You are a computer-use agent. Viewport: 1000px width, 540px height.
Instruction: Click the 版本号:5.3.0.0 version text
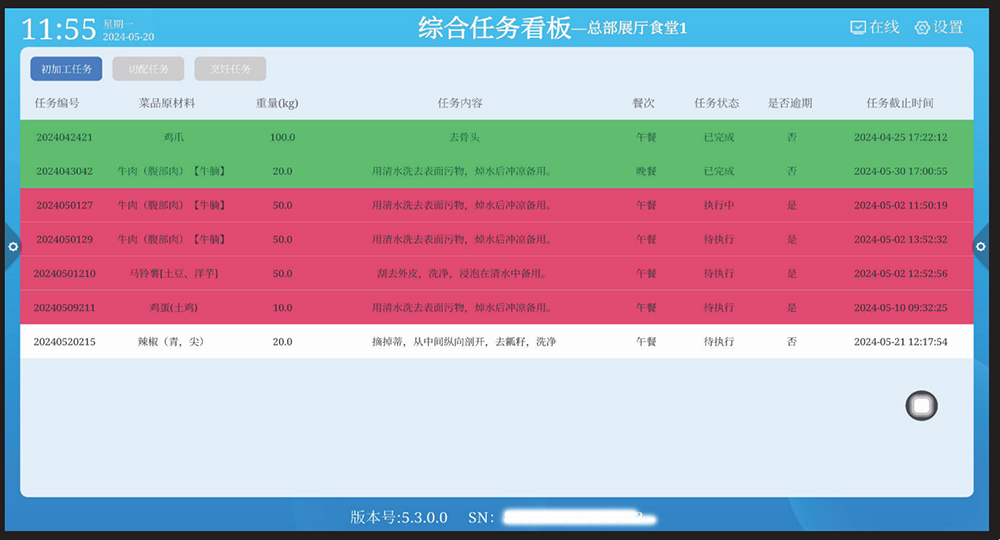tap(399, 517)
